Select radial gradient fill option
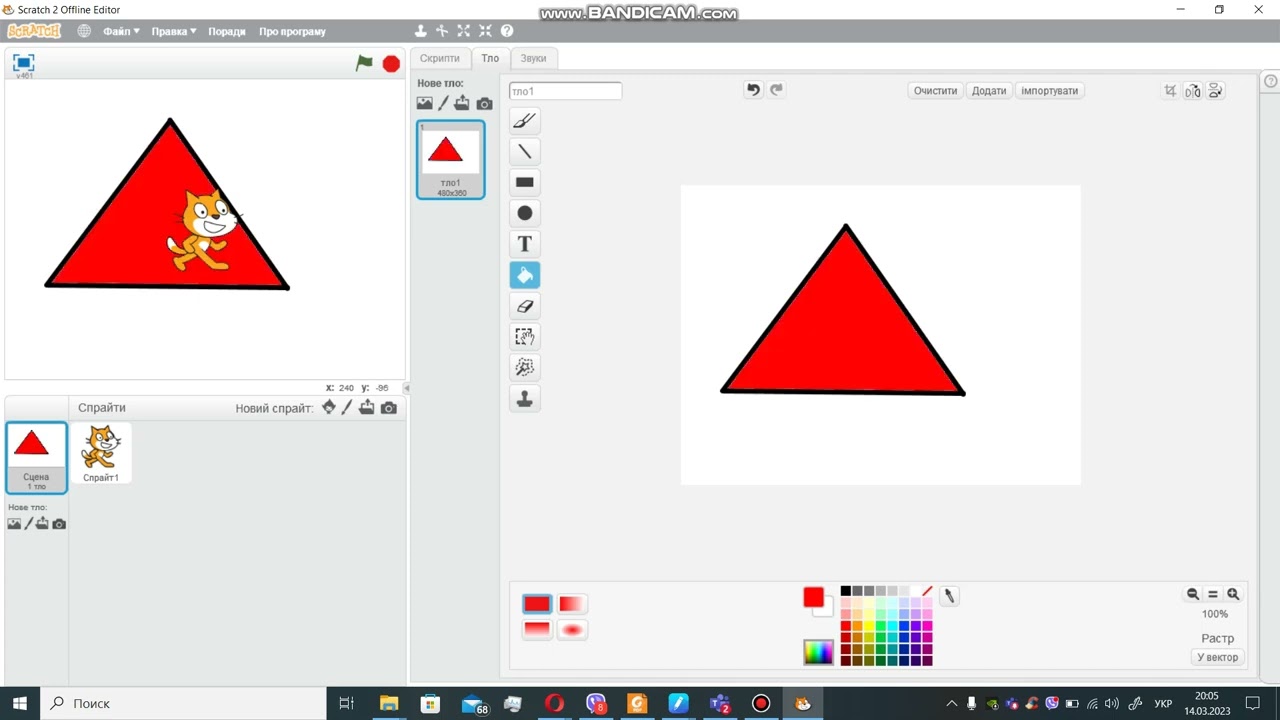1280x720 pixels. 572,630
